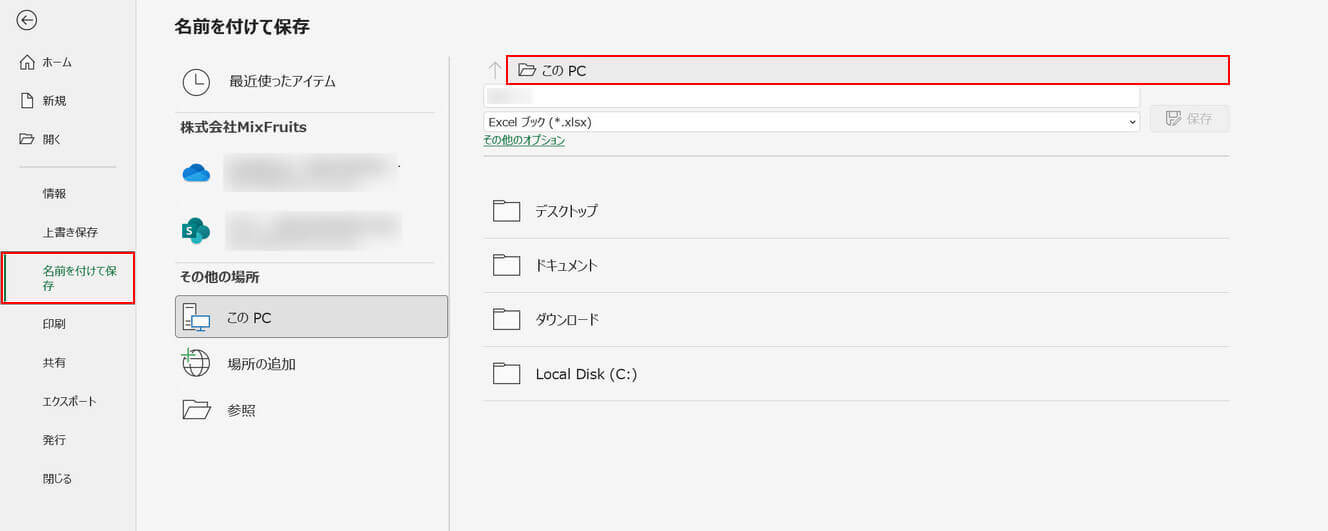Open the デスクトップ folder
The height and width of the screenshot is (531, 1328).
[566, 211]
